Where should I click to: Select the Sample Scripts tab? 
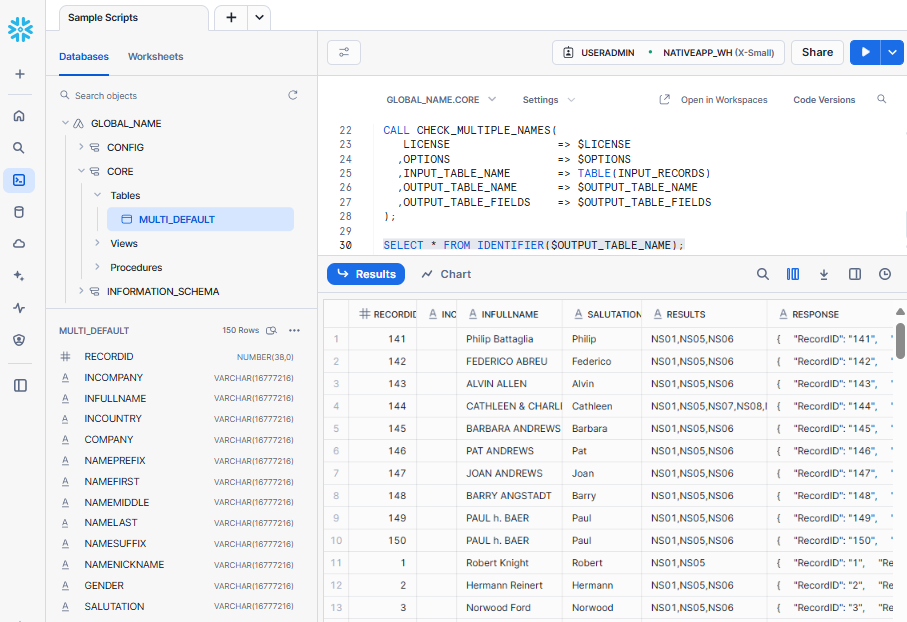pos(134,18)
